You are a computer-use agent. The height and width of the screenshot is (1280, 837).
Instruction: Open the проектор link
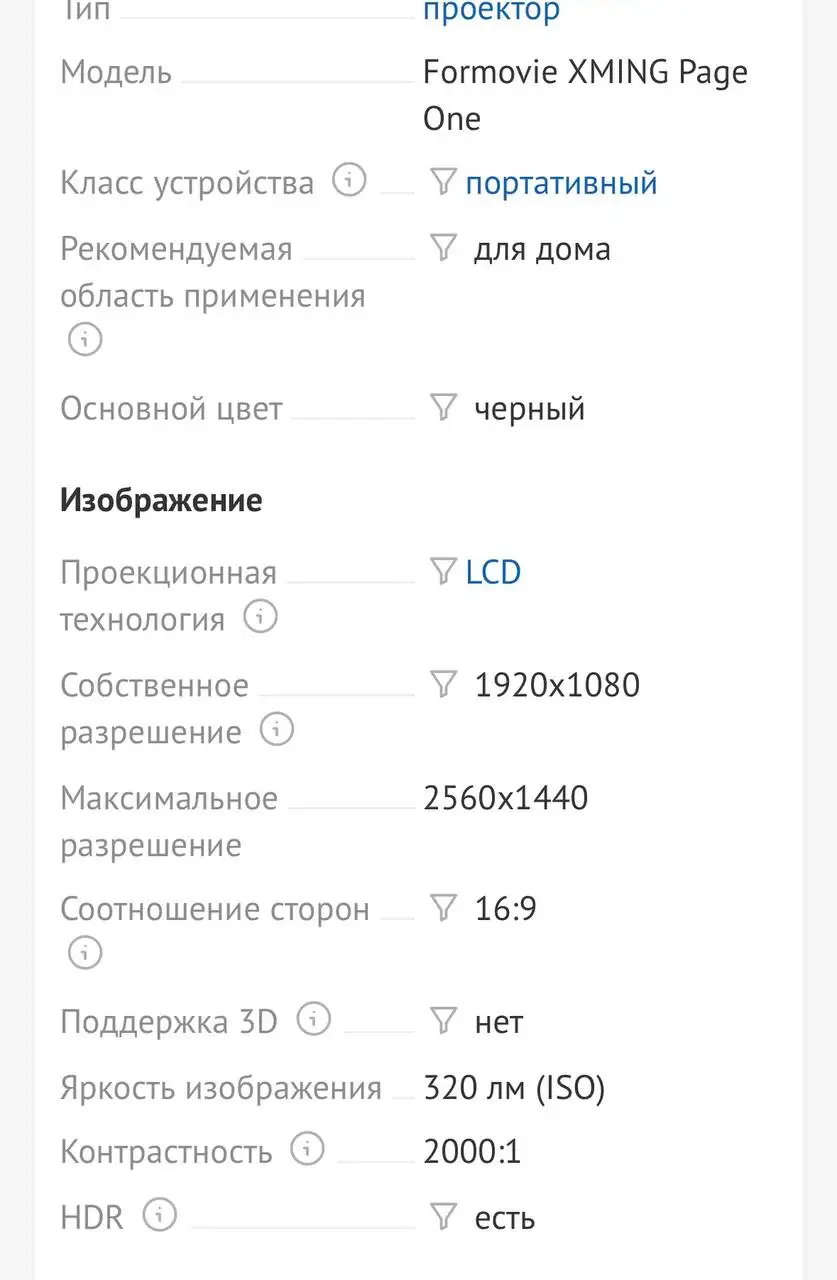tap(491, 11)
